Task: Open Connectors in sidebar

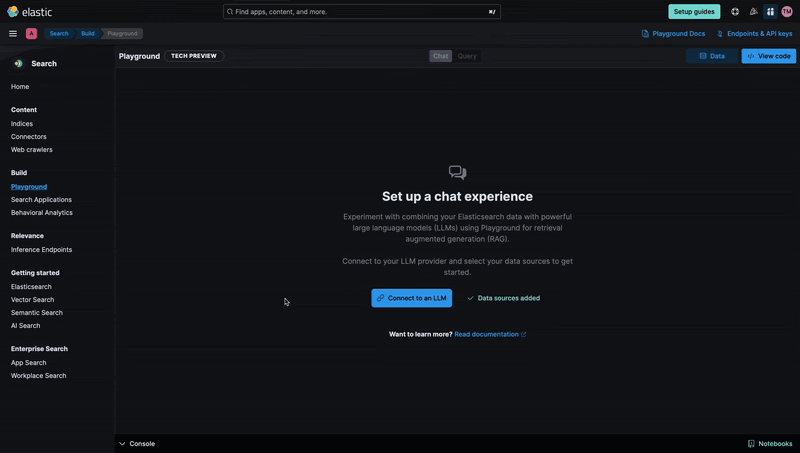Action: (x=29, y=137)
